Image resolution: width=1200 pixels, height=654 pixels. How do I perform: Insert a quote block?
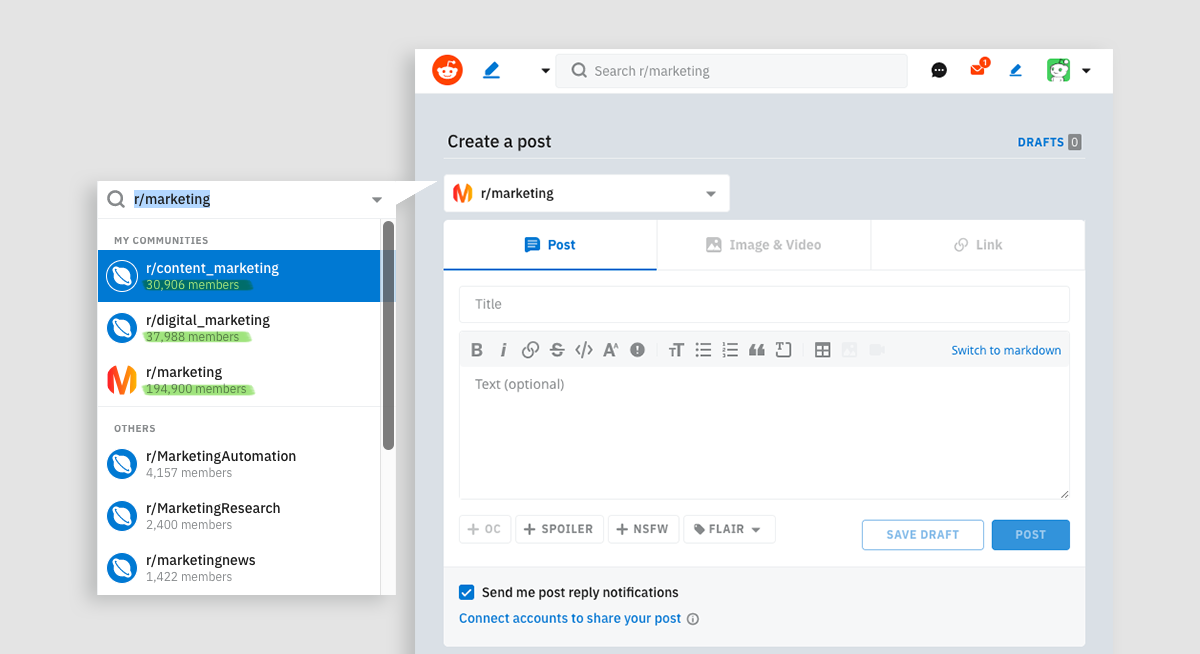tap(757, 350)
